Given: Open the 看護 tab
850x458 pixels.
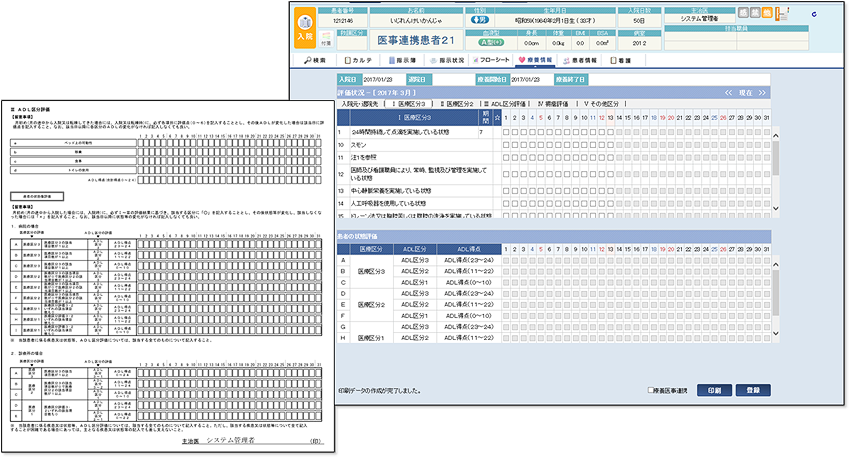Looking at the screenshot, I should [x=621, y=60].
